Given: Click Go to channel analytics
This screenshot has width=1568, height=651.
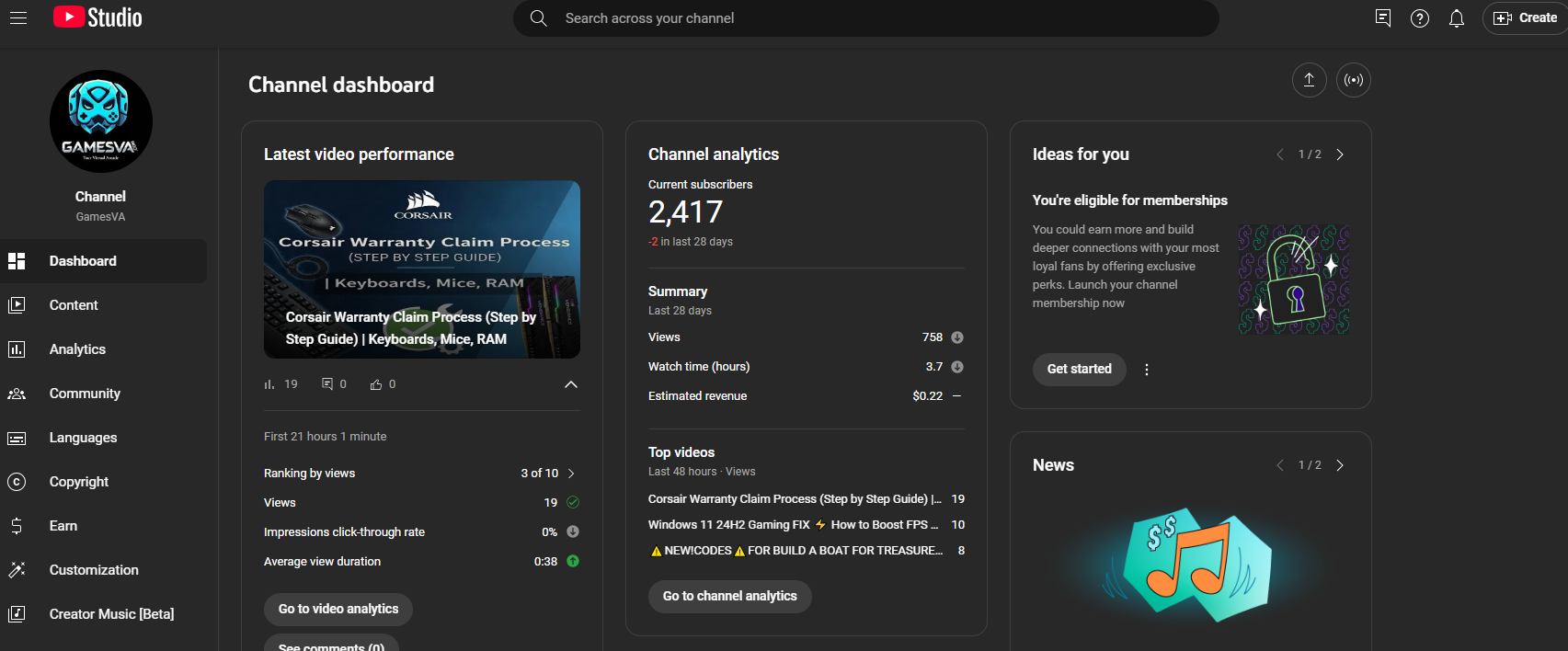Looking at the screenshot, I should [x=730, y=596].
